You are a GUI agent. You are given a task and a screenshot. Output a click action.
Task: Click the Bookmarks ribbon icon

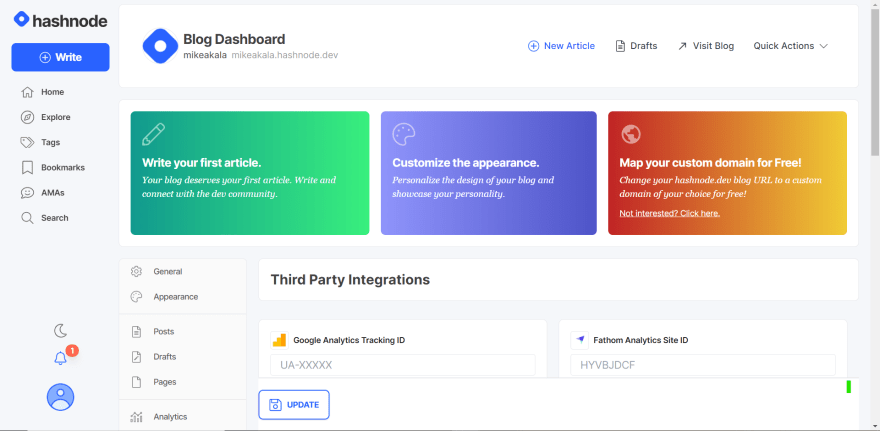coord(27,167)
